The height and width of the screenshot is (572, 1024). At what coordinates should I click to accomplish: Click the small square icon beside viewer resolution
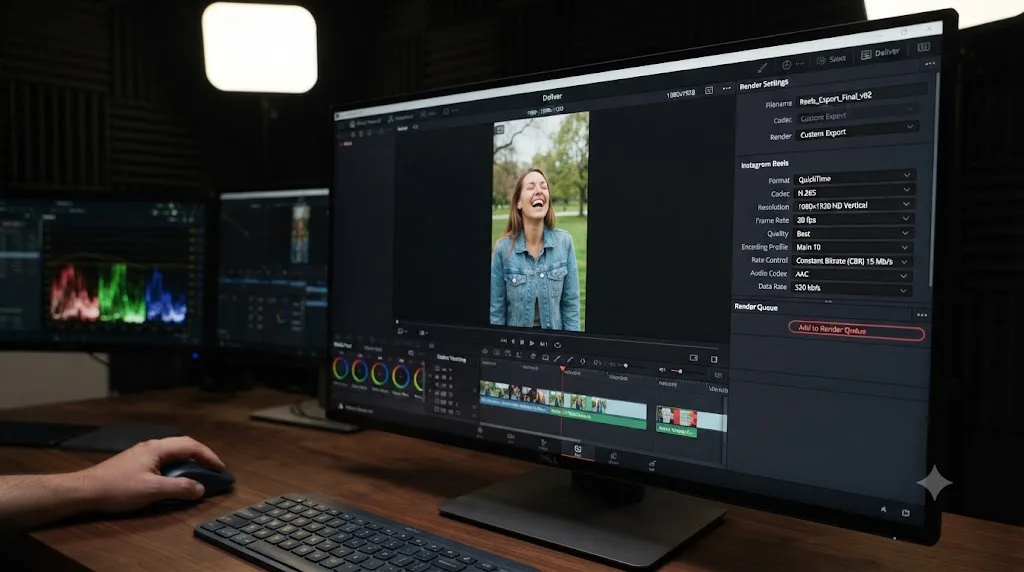(x=709, y=91)
